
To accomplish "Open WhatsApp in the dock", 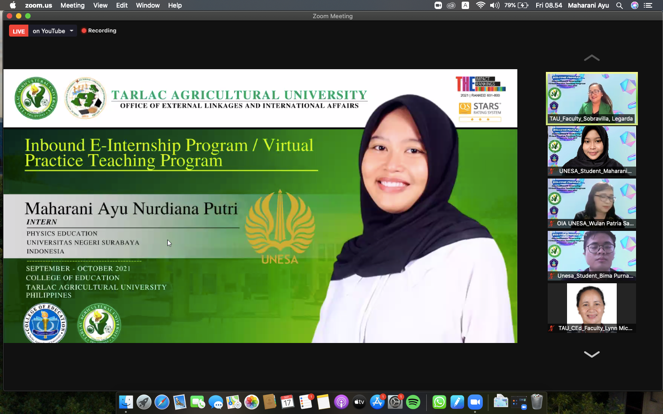I will pyautogui.click(x=439, y=402).
